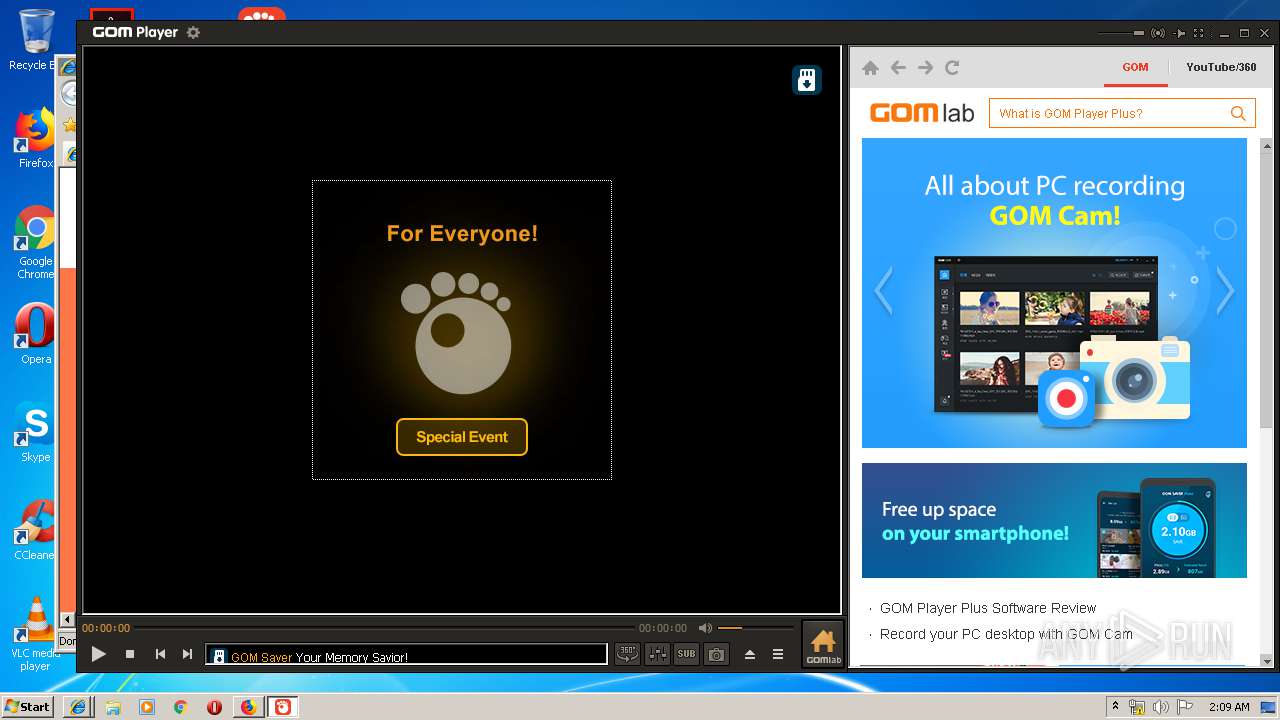Image resolution: width=1280 pixels, height=720 pixels.
Task: Open the VLC media player desktop icon
Action: point(36,634)
